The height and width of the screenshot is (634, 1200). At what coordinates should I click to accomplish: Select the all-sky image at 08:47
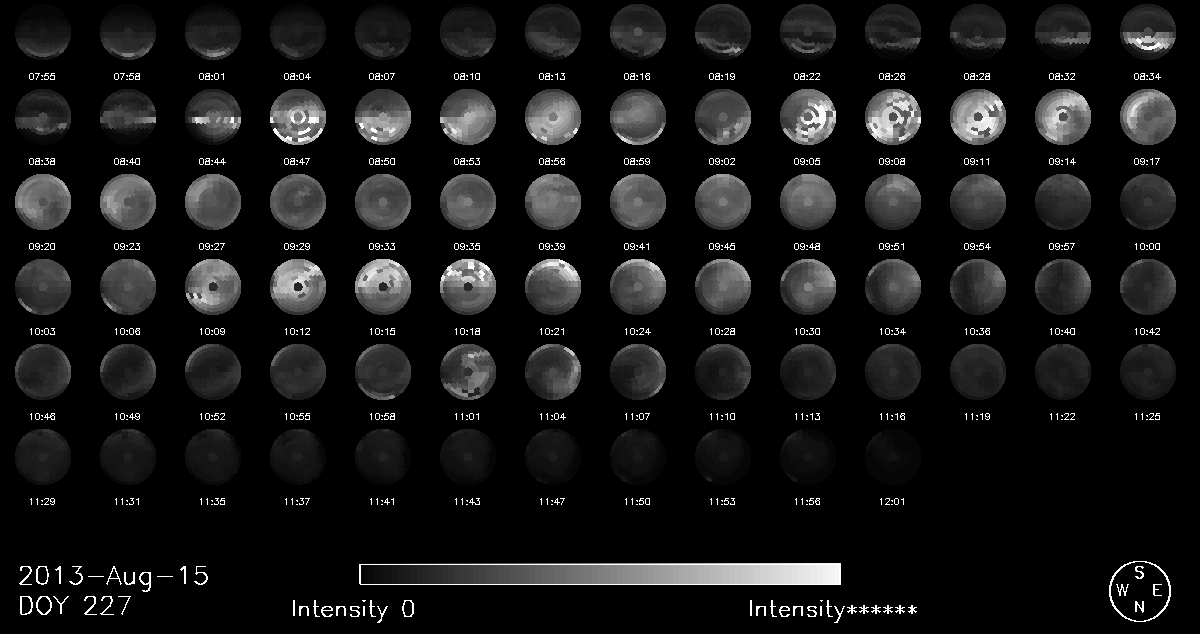297,117
